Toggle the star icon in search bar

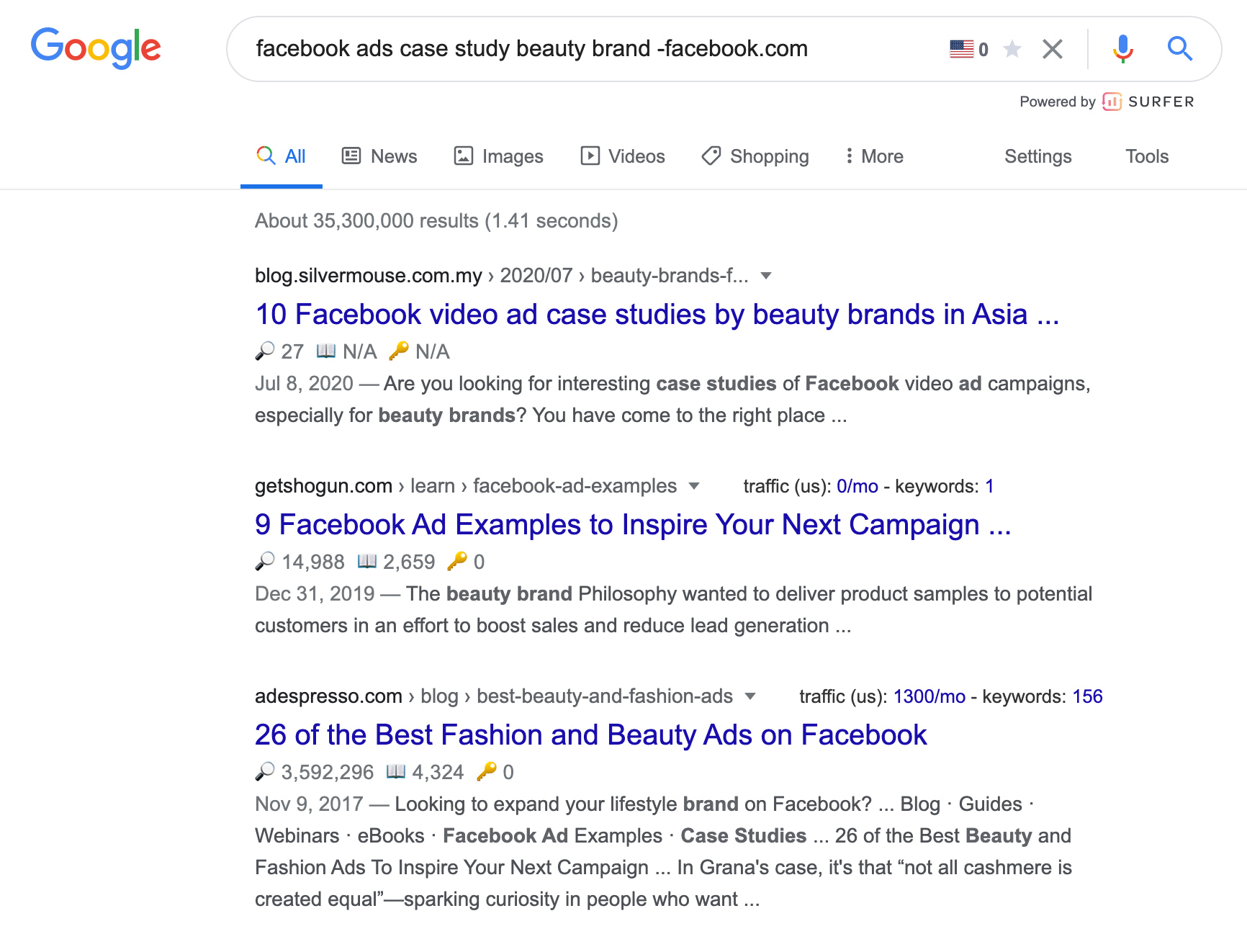click(x=1012, y=49)
